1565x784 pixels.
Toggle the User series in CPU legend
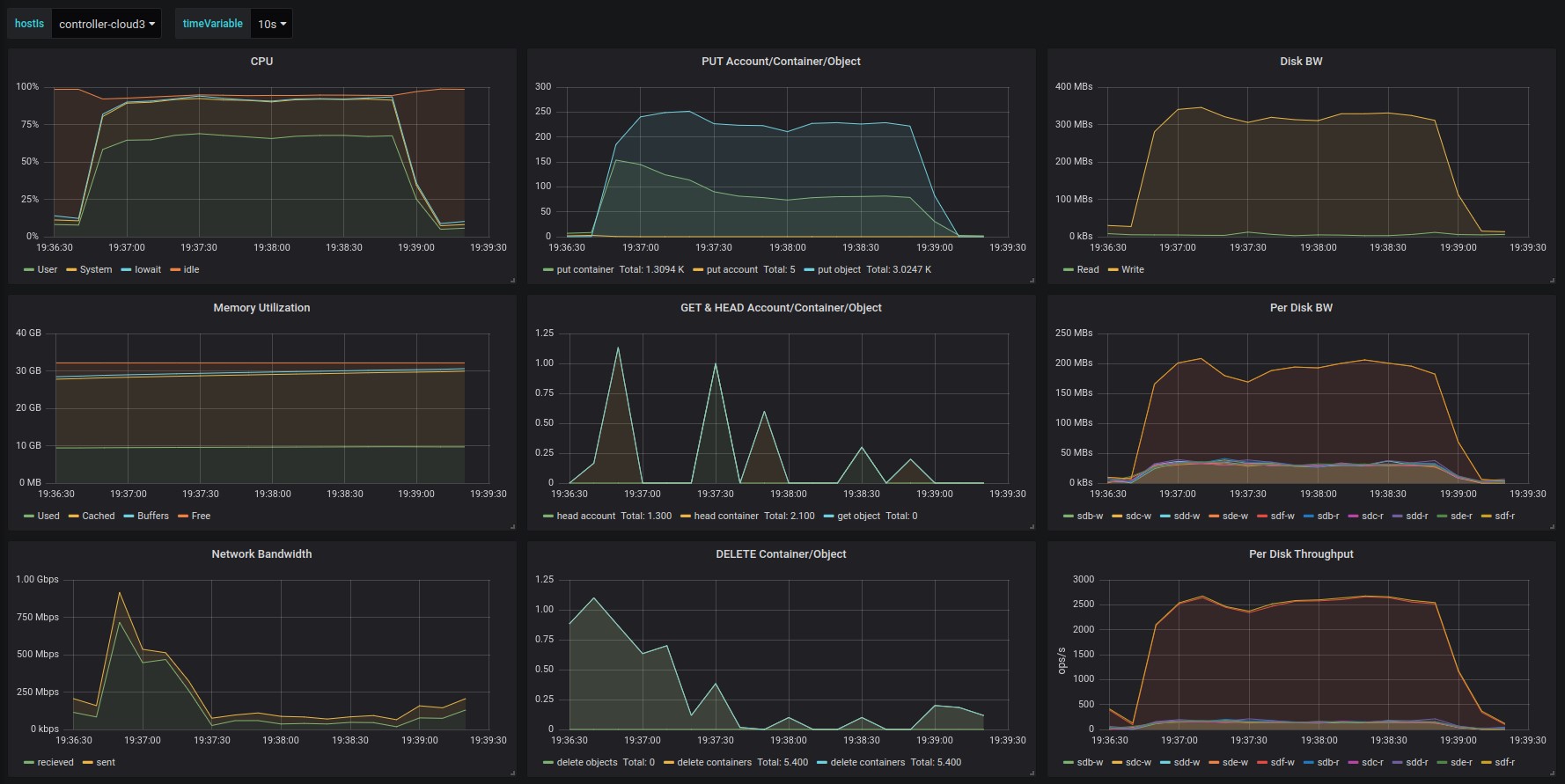coord(47,269)
